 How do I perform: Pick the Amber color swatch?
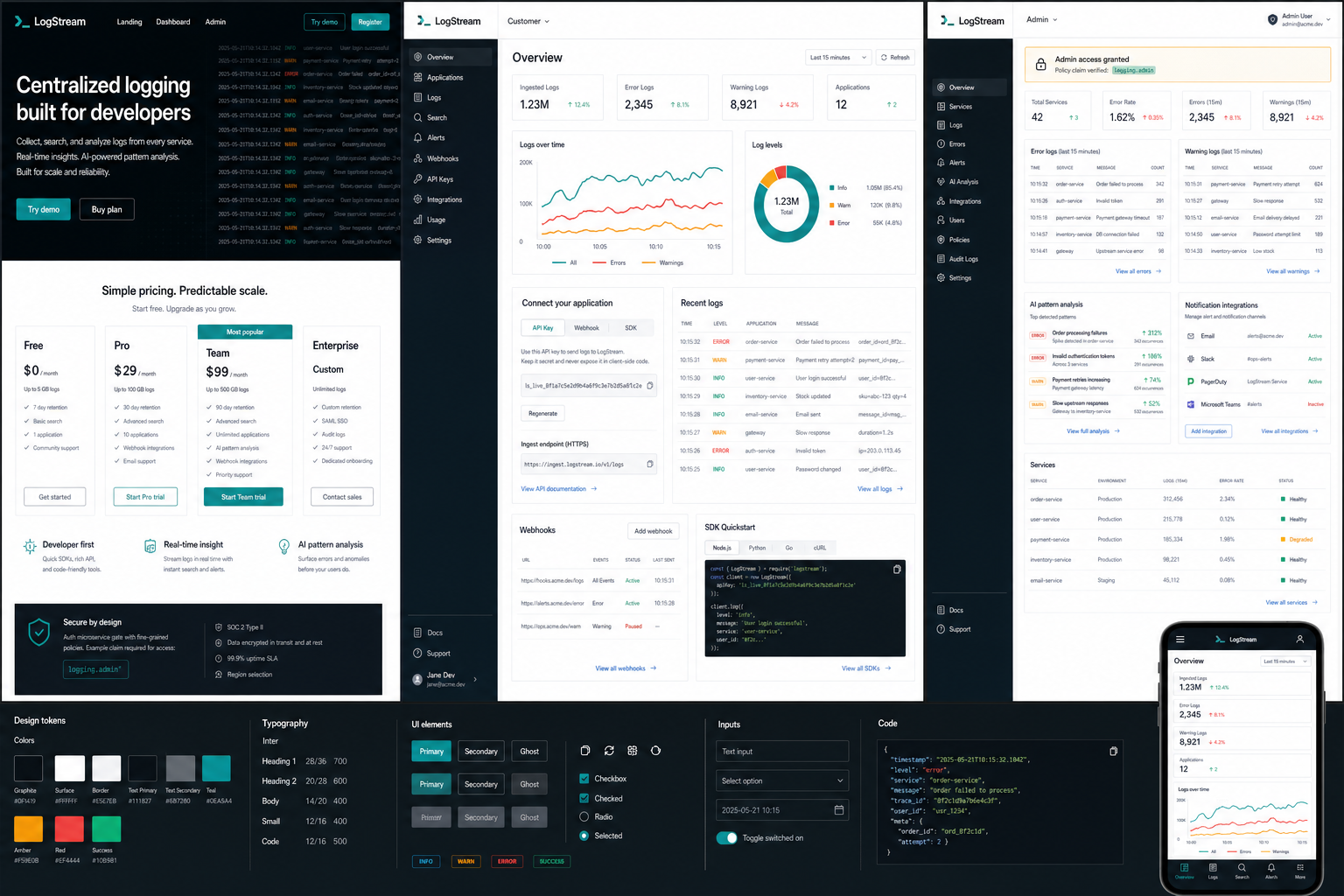(28, 829)
